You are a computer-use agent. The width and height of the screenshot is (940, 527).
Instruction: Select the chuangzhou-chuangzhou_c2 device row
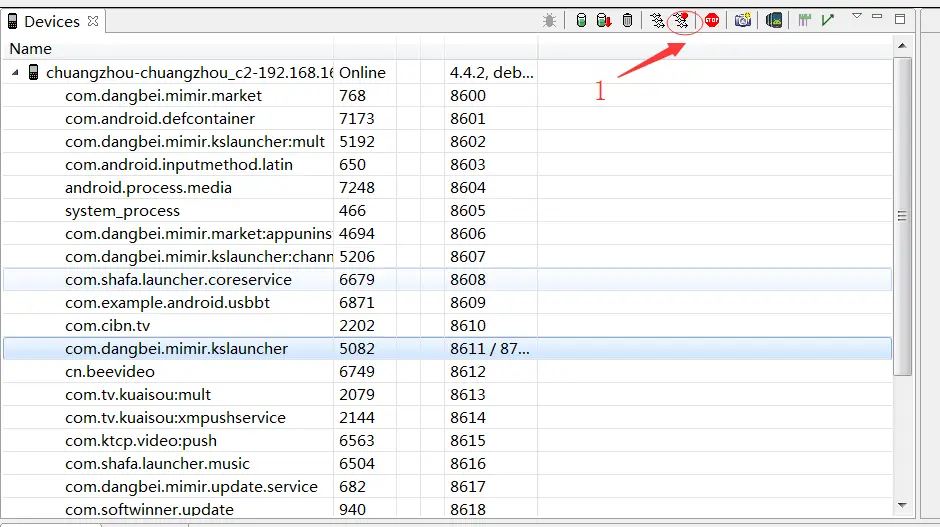point(447,73)
